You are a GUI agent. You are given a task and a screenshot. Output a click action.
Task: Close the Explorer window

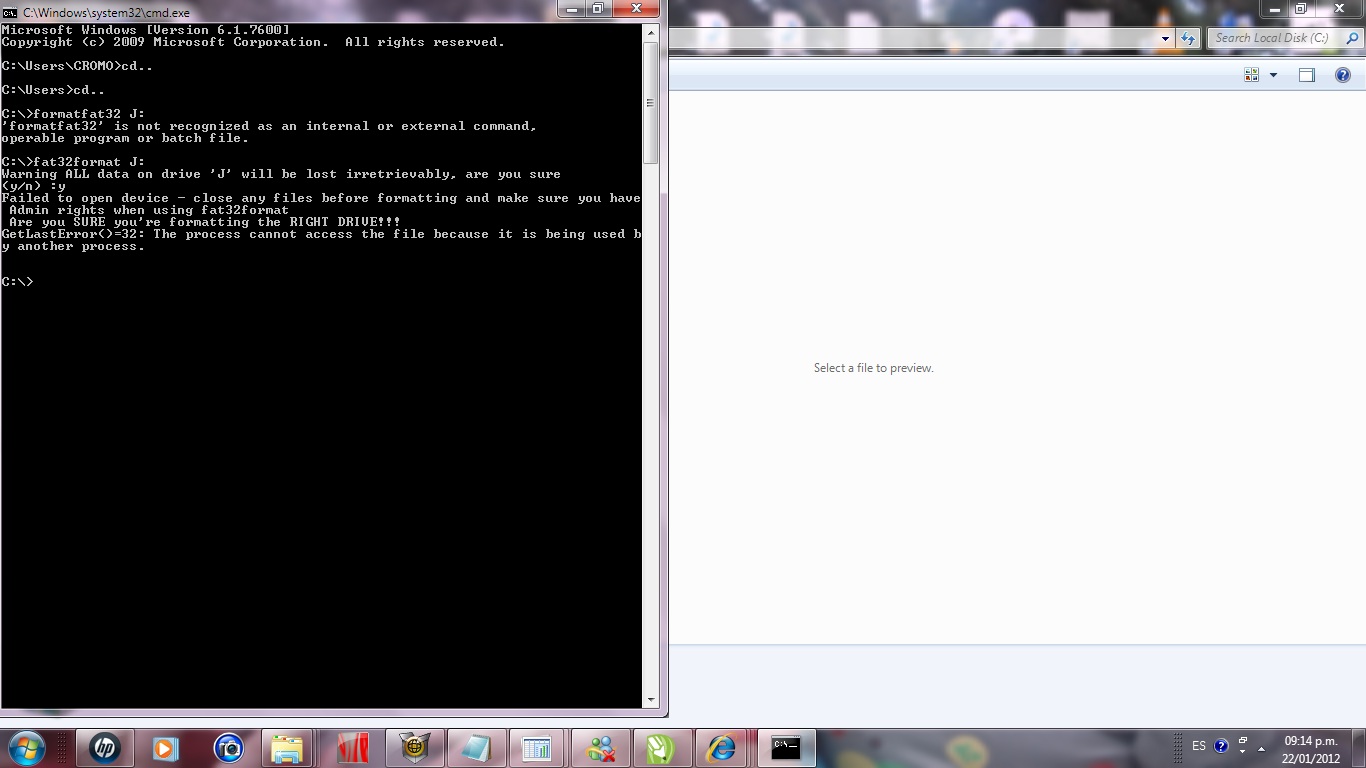(x=1338, y=9)
